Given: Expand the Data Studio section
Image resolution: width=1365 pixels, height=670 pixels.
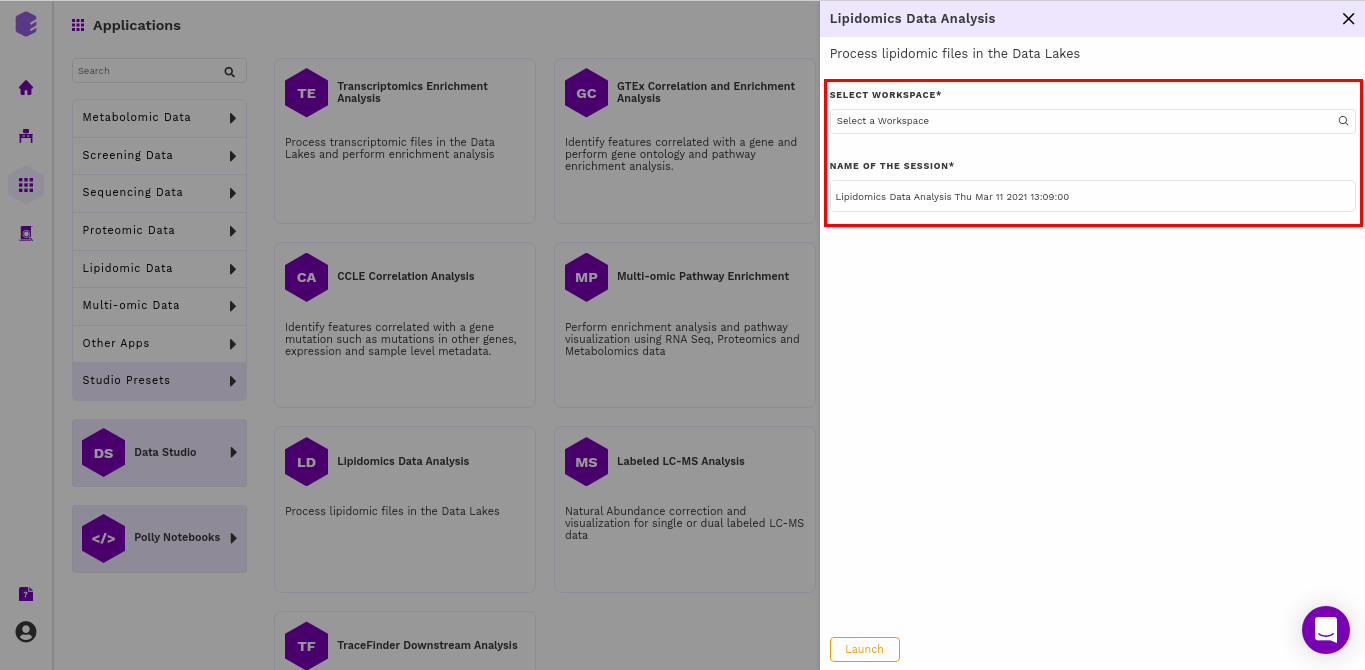Looking at the screenshot, I should [x=159, y=453].
